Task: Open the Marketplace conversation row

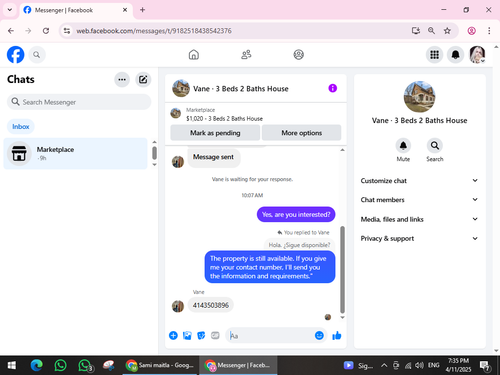Action: click(75, 153)
